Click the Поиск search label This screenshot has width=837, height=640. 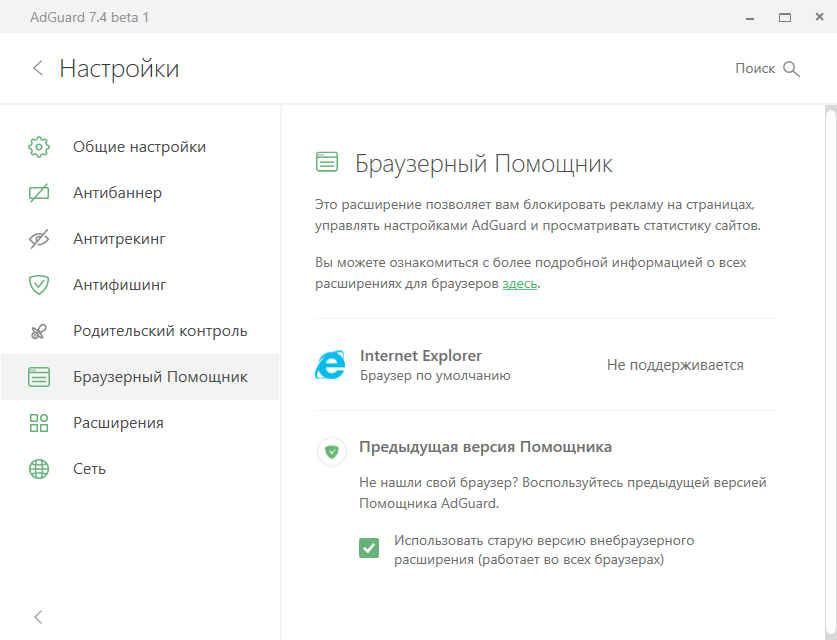point(755,68)
